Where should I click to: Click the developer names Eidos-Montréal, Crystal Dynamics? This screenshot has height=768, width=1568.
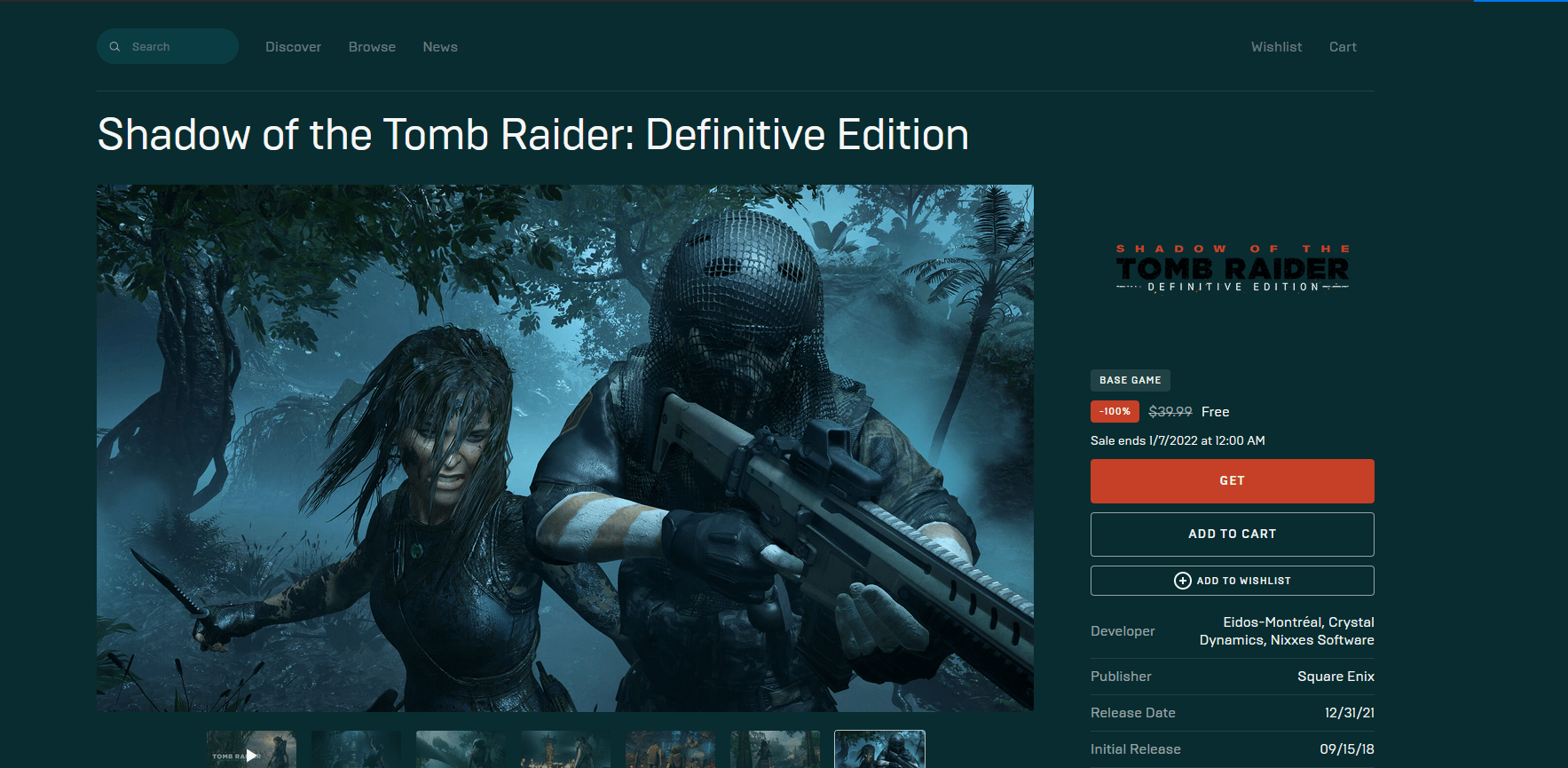click(x=1287, y=631)
